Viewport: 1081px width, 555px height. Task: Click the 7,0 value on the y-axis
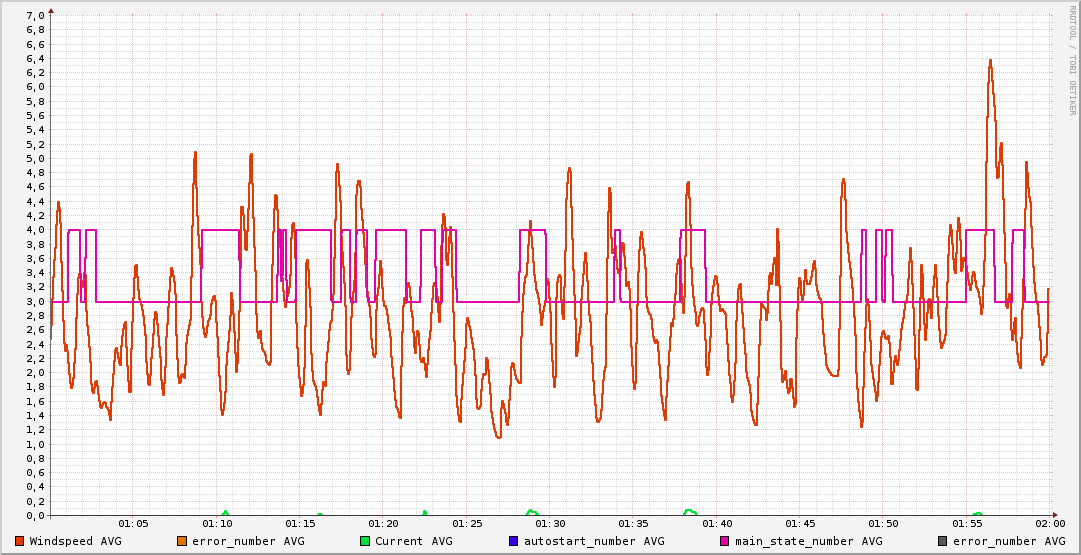34,15
